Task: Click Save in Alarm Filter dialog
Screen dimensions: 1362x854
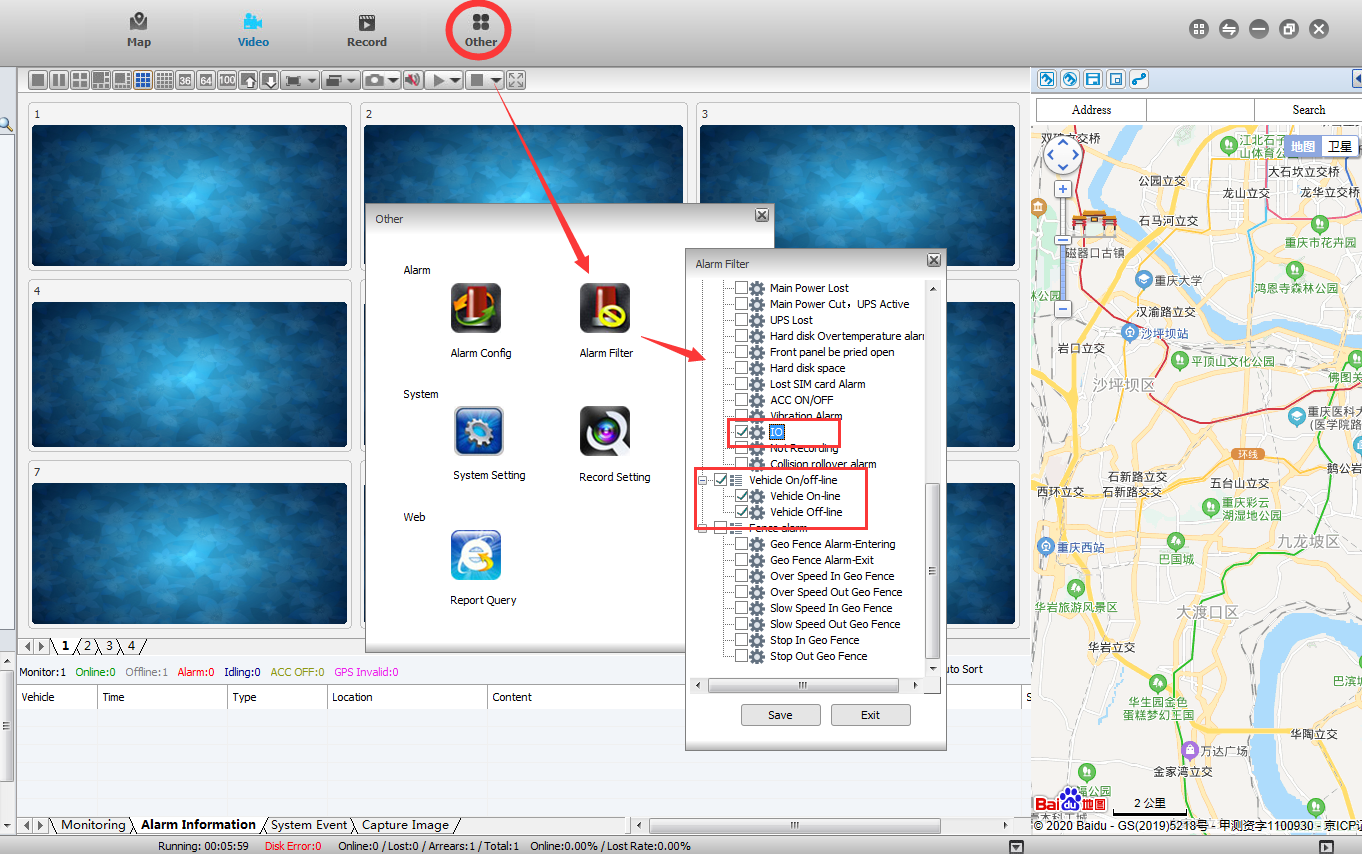Action: pyautogui.click(x=780, y=715)
